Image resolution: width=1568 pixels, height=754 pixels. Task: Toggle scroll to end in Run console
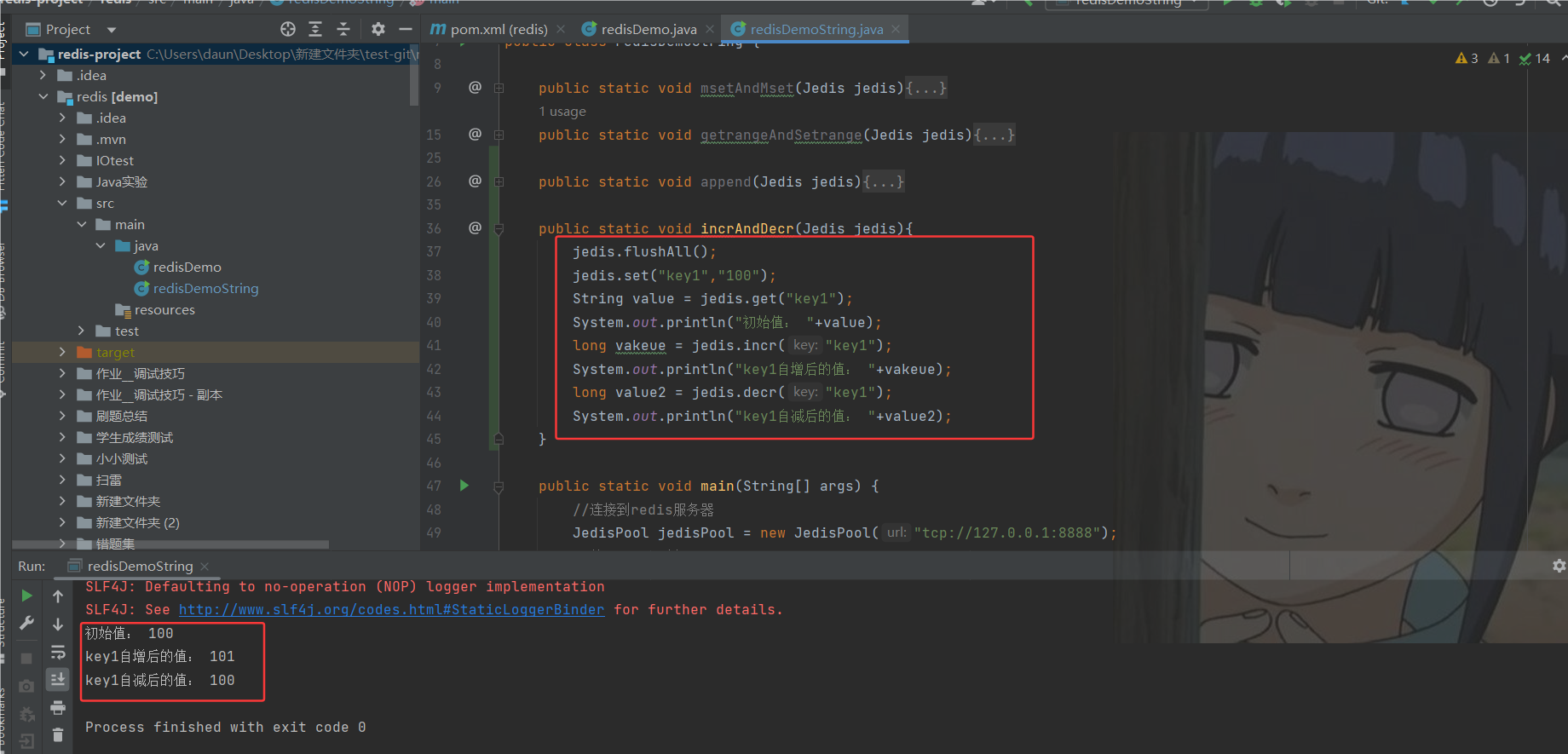click(58, 679)
